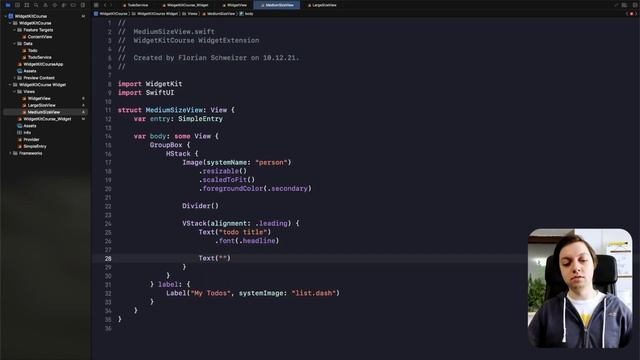Expand the Frameworks group
Screen dimensions: 640x360
click(x=10, y=153)
